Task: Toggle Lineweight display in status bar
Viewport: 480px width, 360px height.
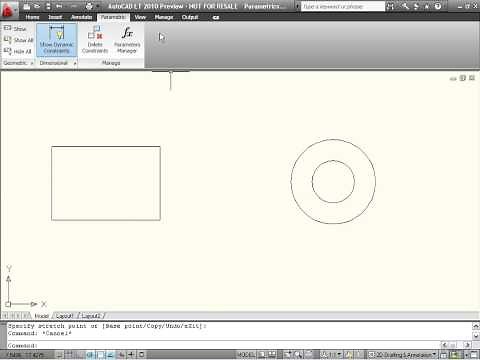Action: pos(132,354)
